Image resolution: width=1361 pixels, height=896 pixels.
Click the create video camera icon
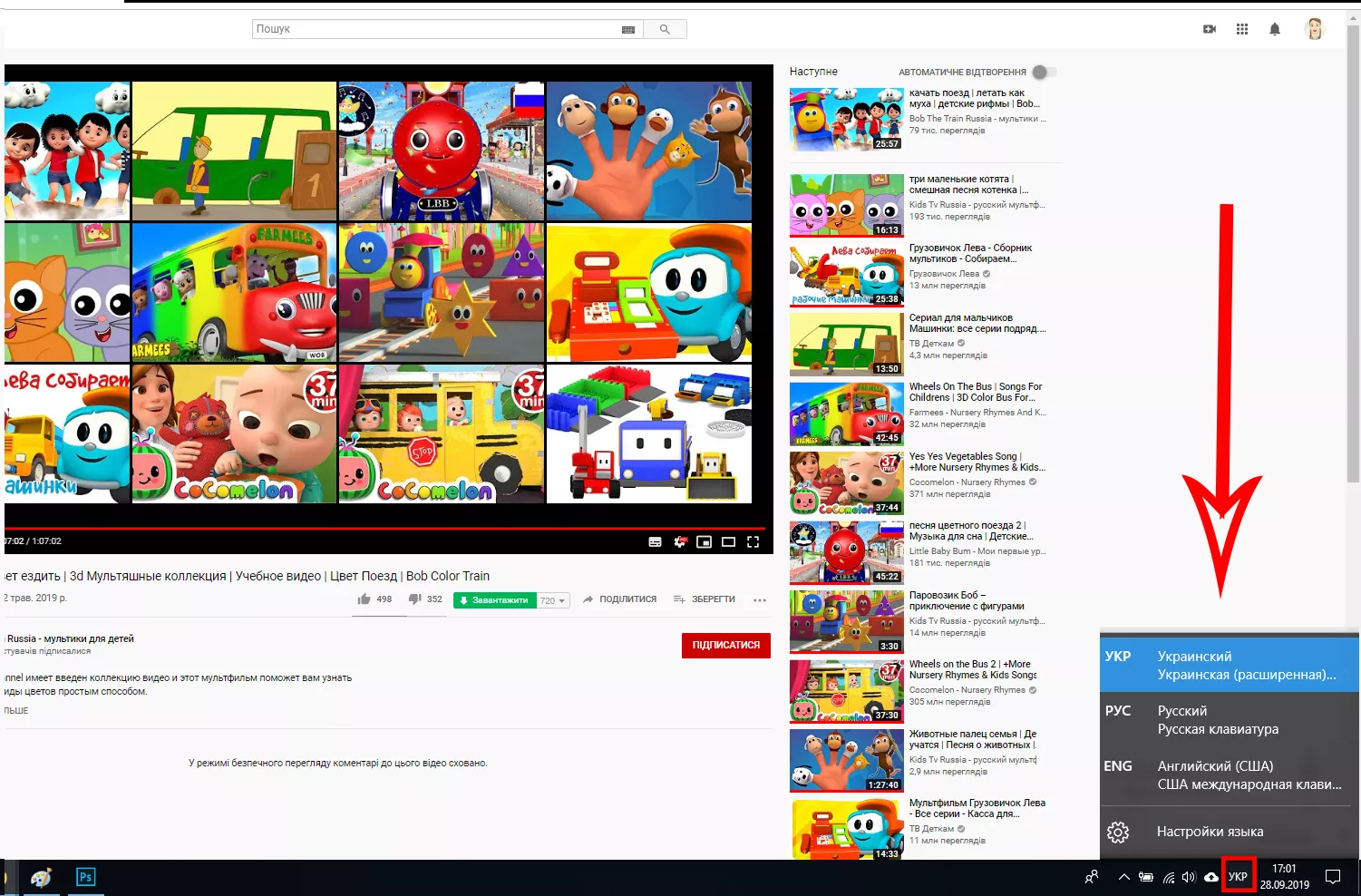pos(1210,29)
